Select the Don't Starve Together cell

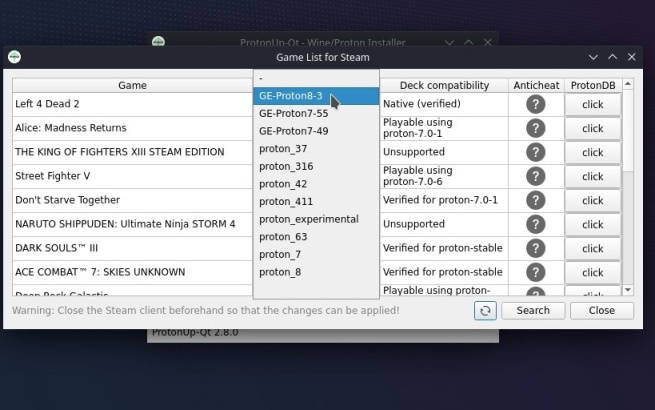(x=132, y=200)
